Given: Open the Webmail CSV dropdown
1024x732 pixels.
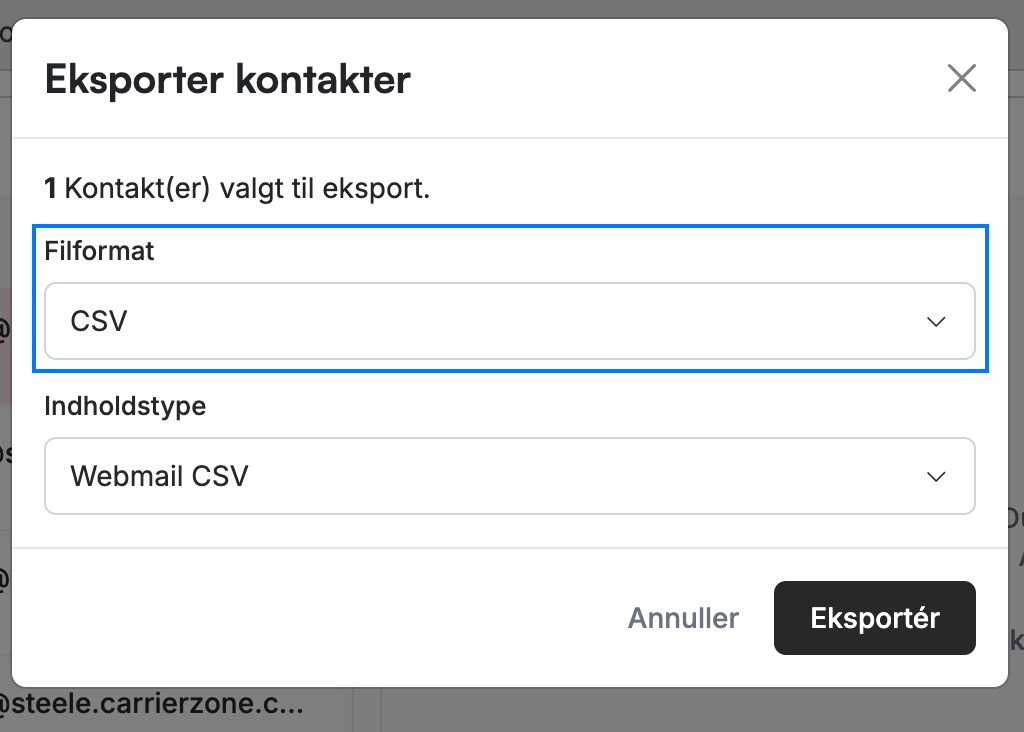Looking at the screenshot, I should [x=509, y=476].
